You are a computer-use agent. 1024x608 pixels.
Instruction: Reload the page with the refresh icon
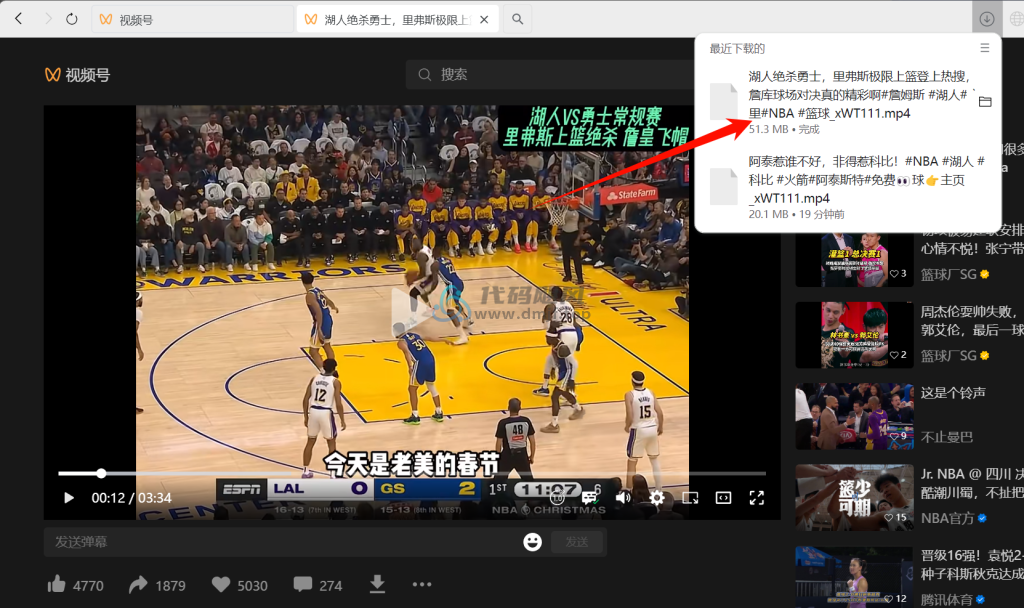point(72,19)
